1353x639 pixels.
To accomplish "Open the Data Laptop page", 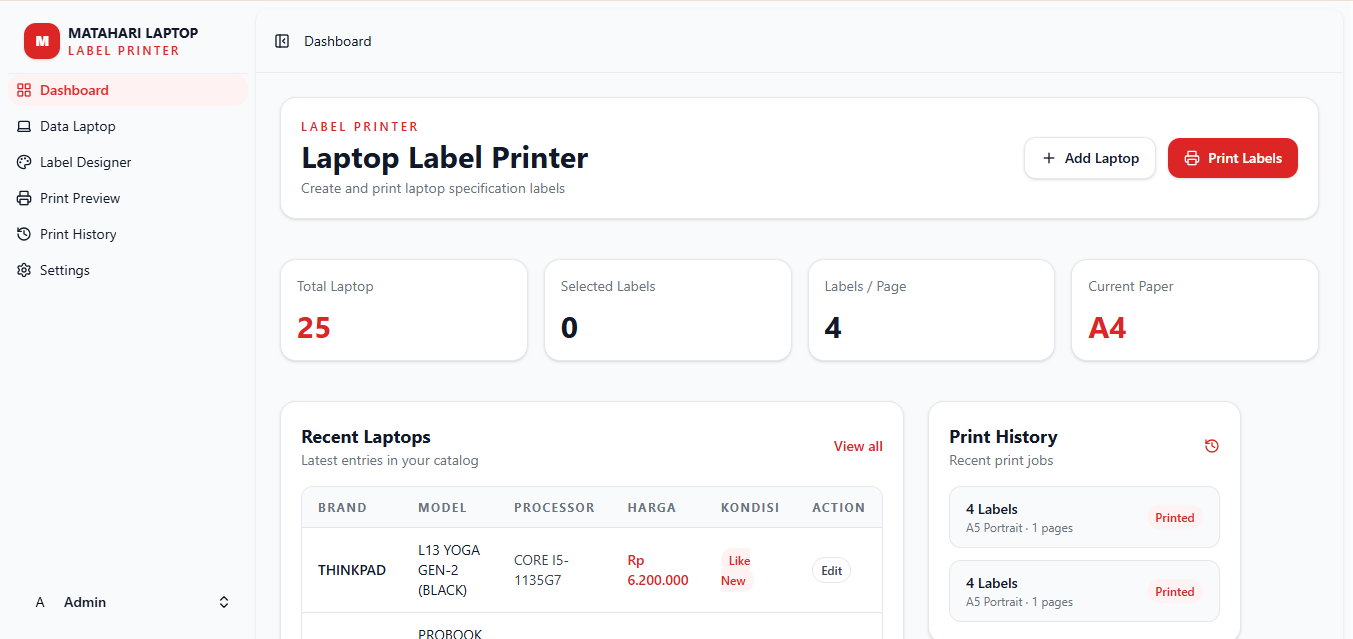I will coord(128,126).
